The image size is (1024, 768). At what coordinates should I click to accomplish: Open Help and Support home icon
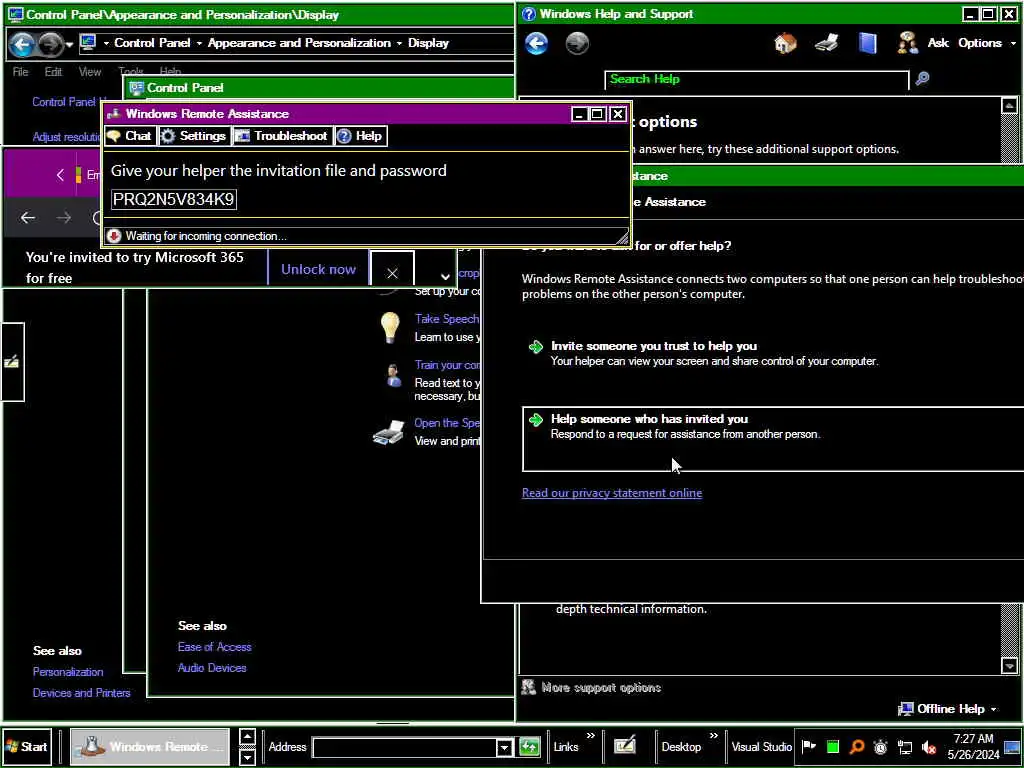point(785,44)
